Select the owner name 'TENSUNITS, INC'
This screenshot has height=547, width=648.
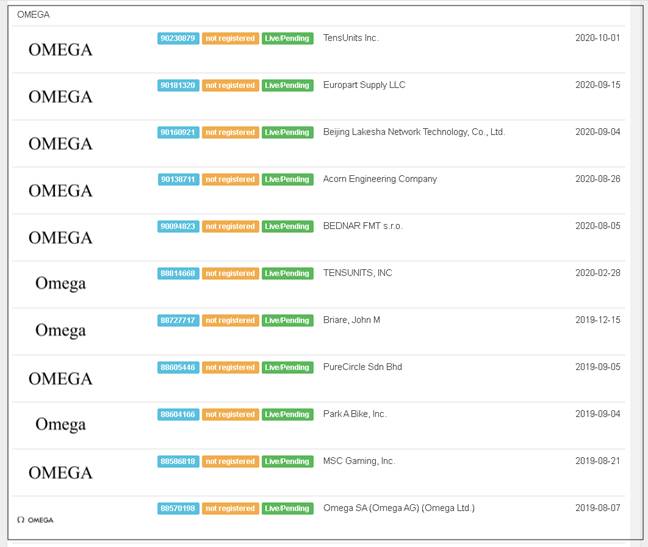click(x=357, y=273)
